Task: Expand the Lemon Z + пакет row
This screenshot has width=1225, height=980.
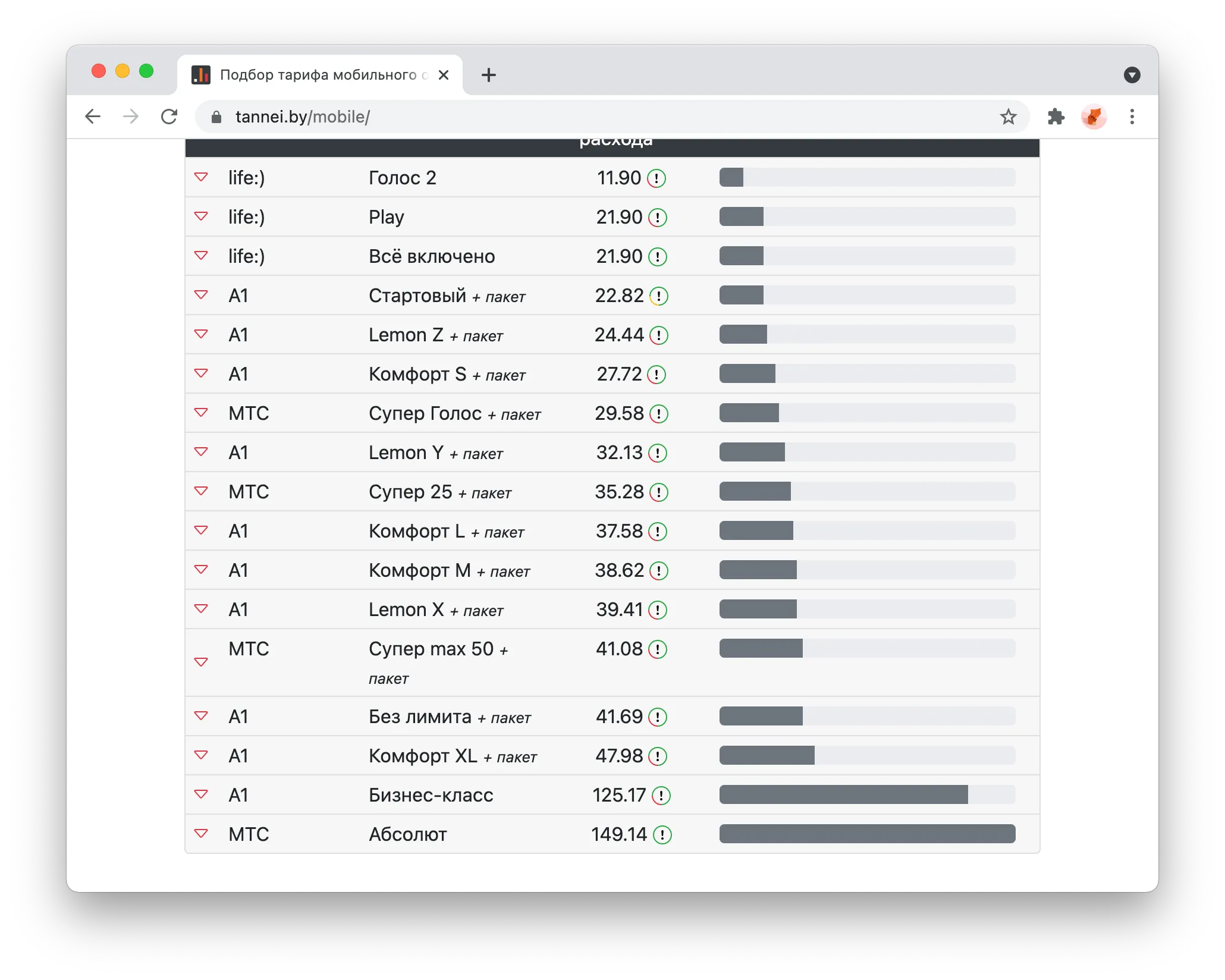Action: point(201,334)
